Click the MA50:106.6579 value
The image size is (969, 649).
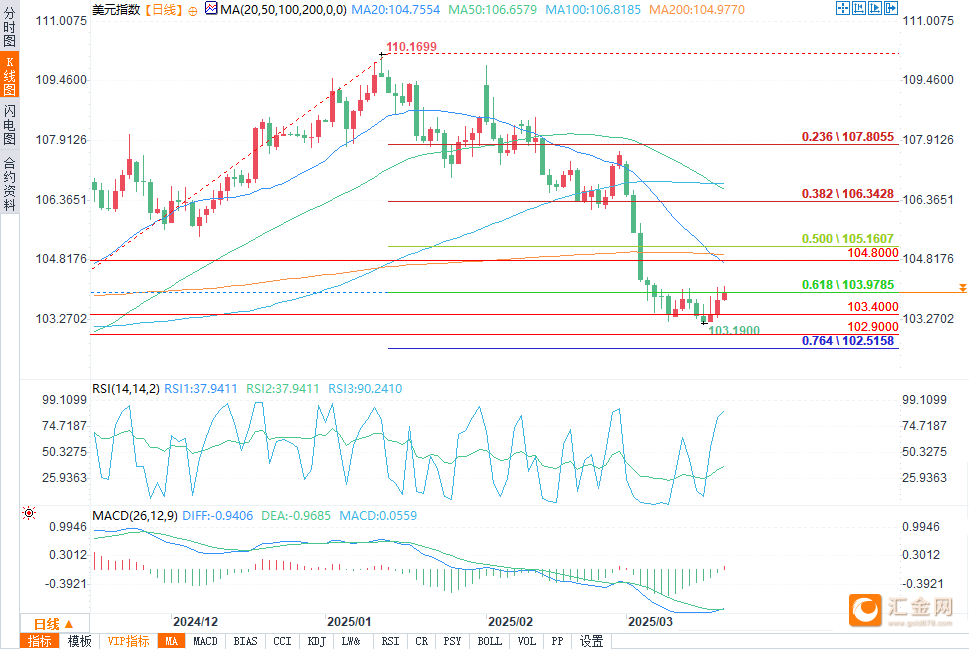(493, 10)
